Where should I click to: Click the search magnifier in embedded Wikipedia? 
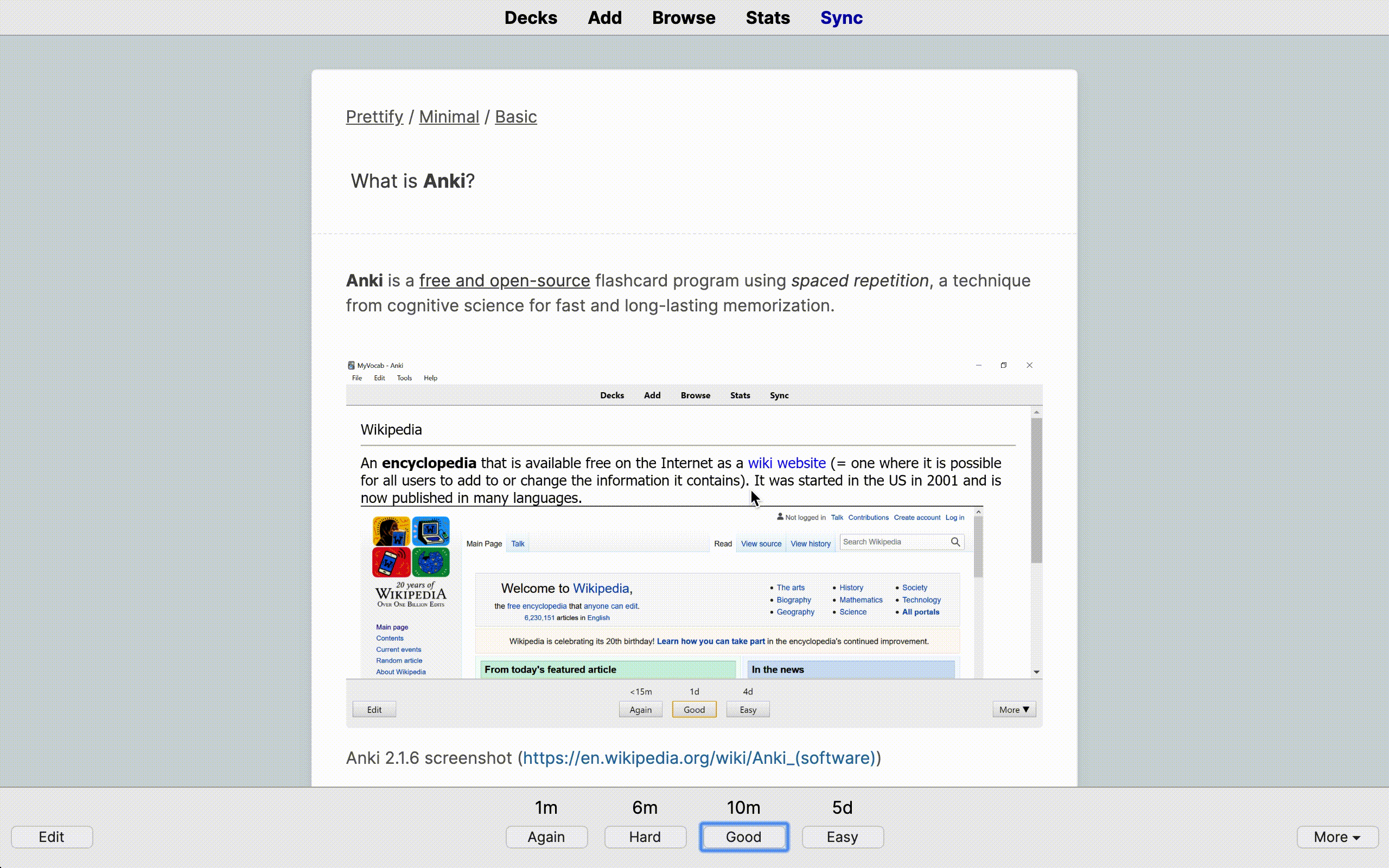point(955,542)
